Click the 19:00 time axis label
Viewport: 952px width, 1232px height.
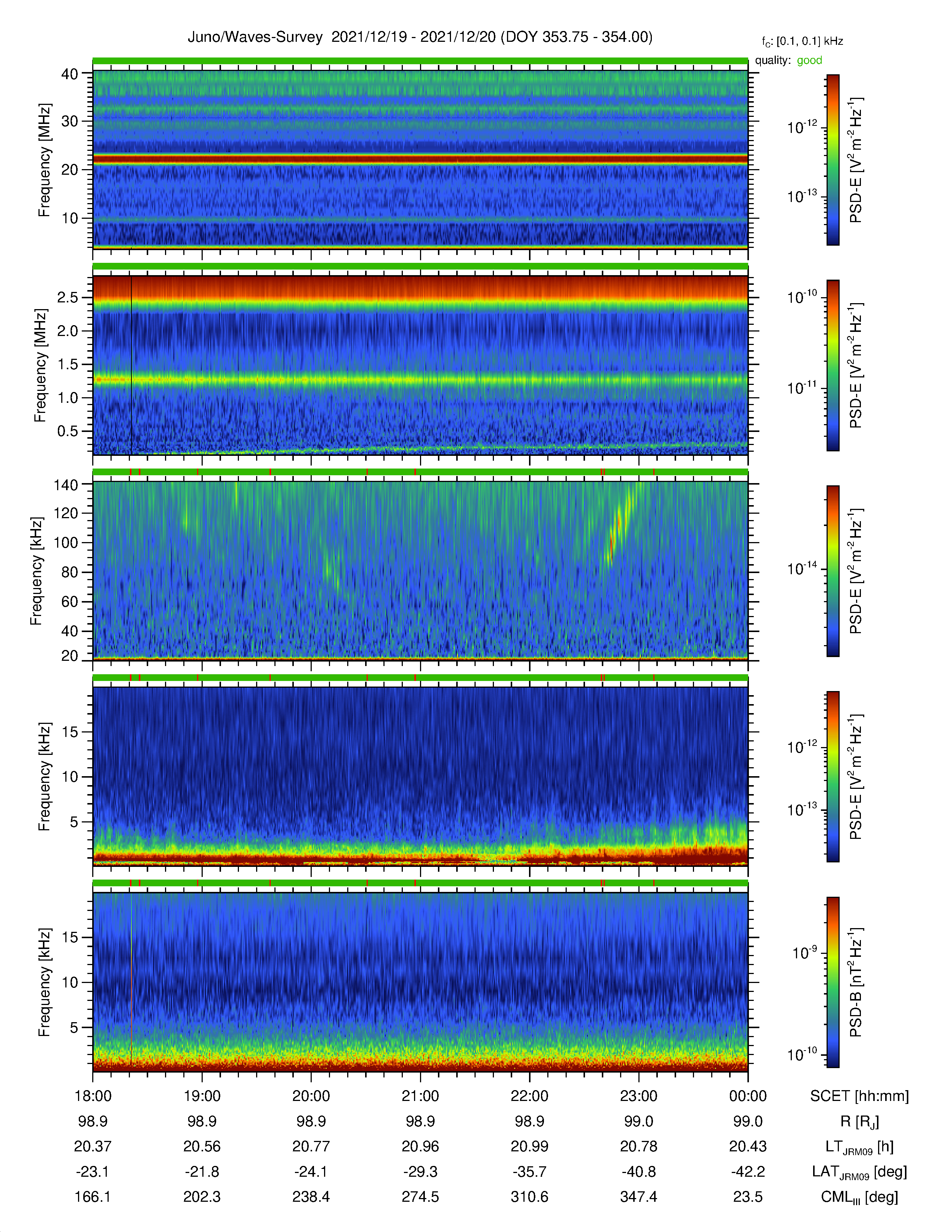tap(202, 1096)
